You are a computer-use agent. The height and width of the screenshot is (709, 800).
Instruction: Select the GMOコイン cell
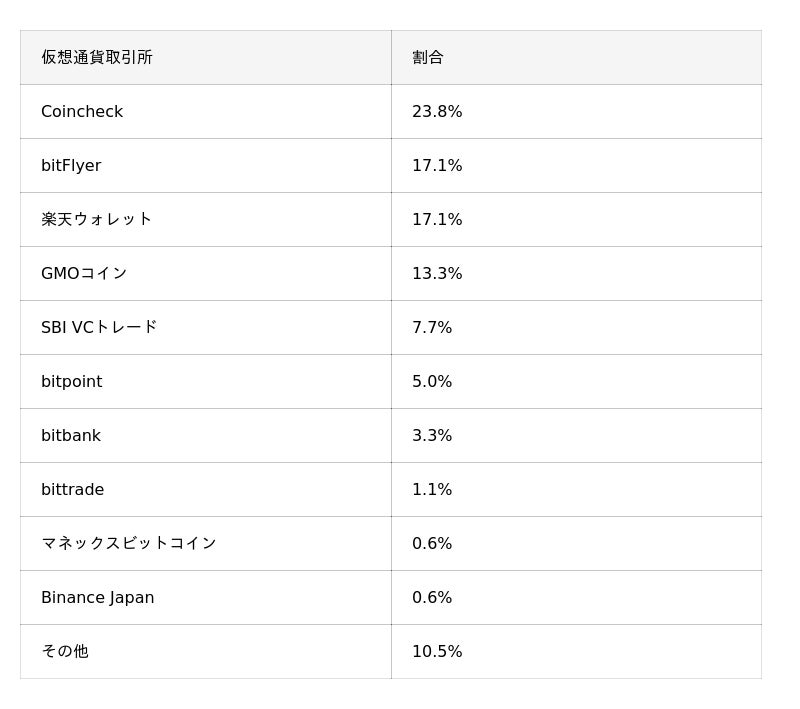[84, 273]
